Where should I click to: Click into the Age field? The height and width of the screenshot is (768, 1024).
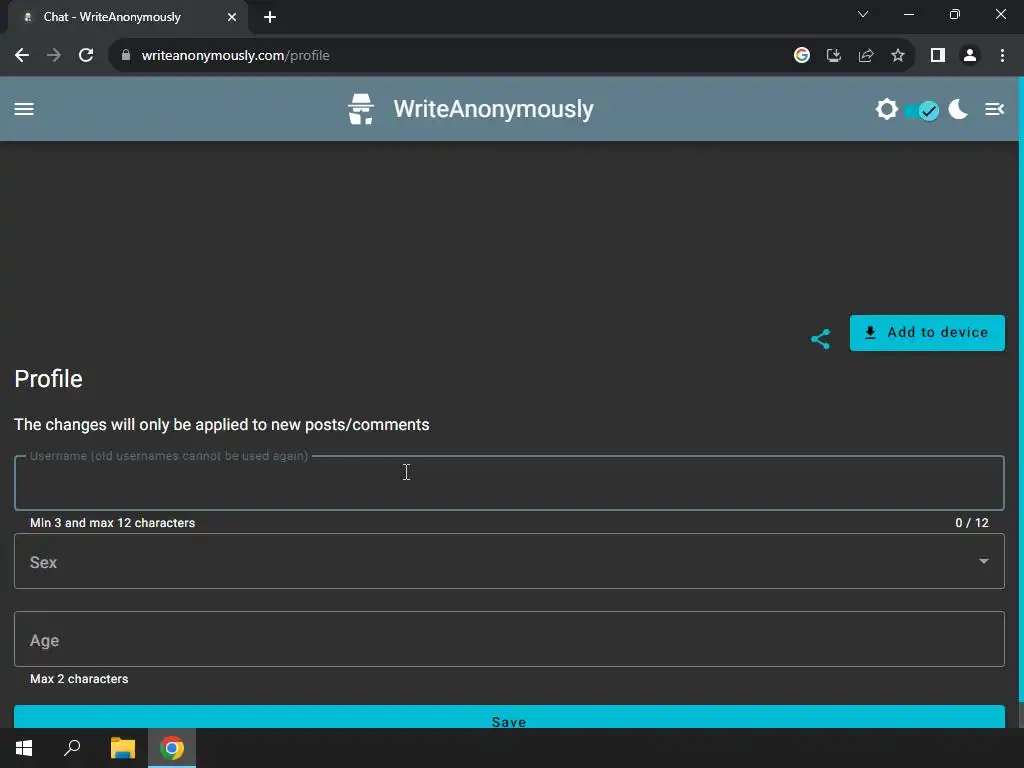tap(509, 639)
